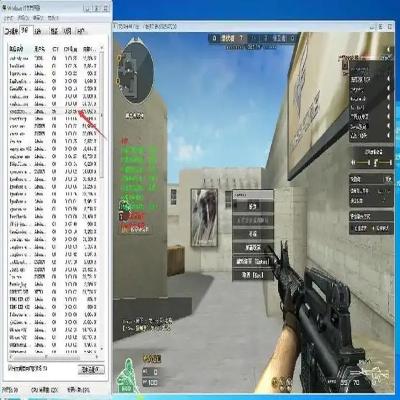Click the process list scroll-up arrow

(102, 49)
